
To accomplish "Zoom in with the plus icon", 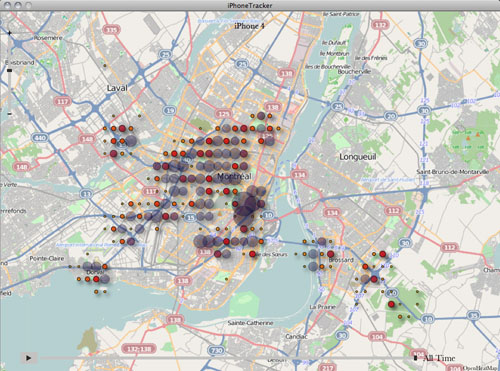I will 10,33.
